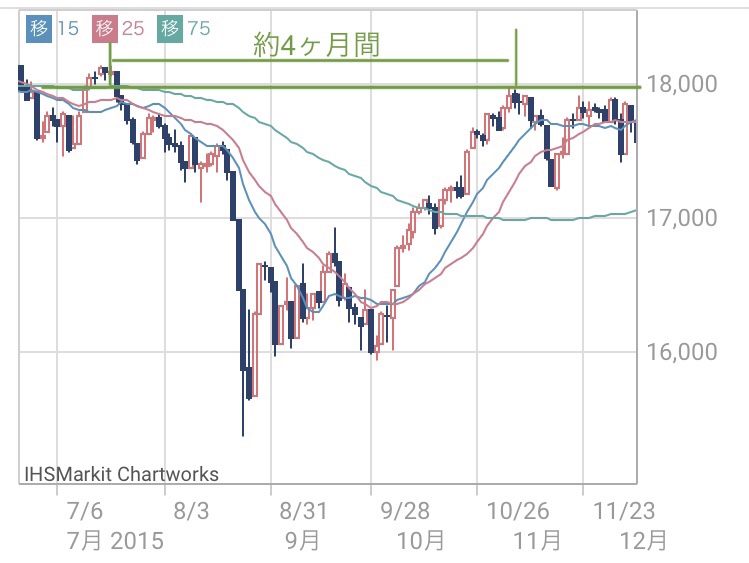Click the 8/3 date marker

point(192,511)
